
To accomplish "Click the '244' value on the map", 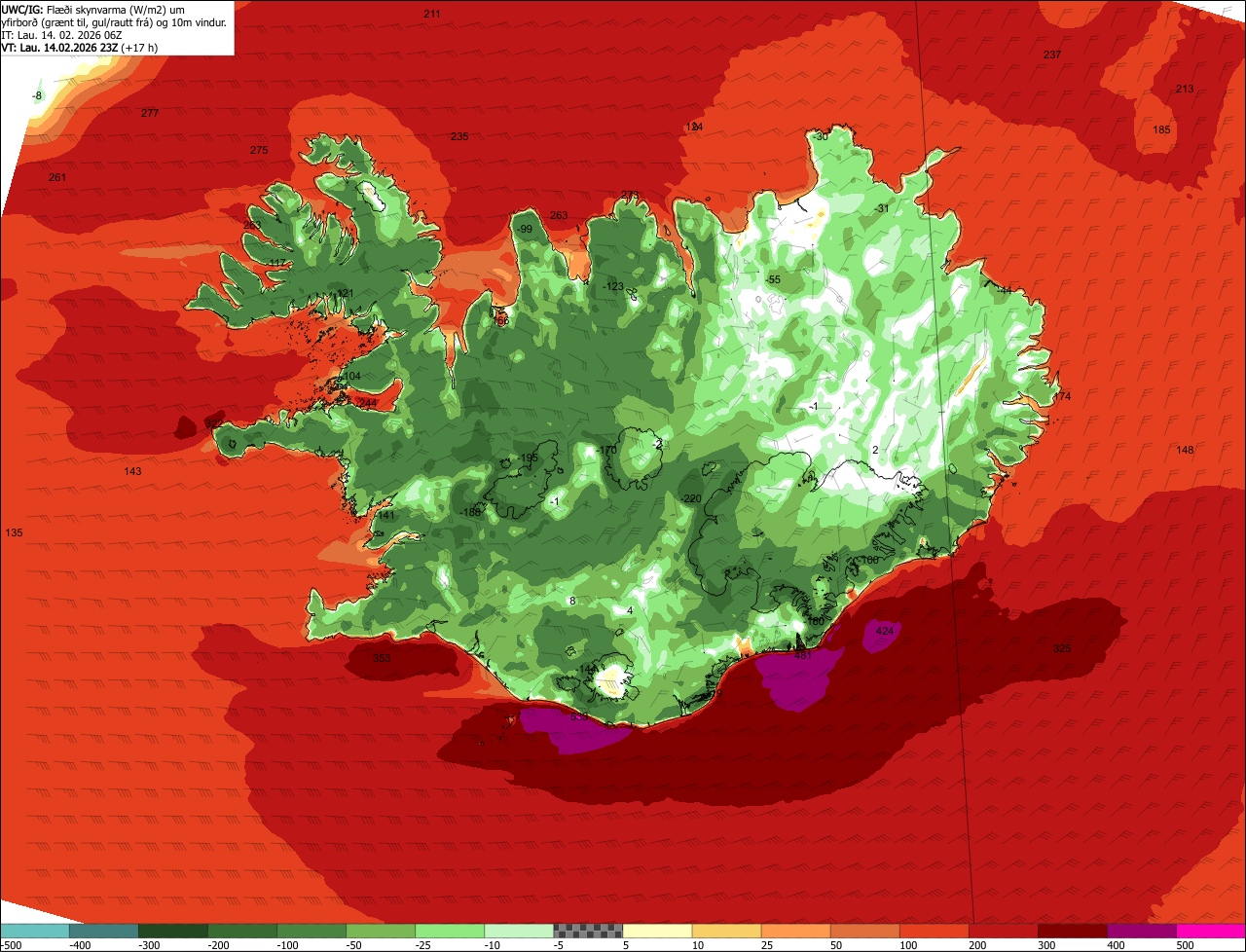I will 367,403.
